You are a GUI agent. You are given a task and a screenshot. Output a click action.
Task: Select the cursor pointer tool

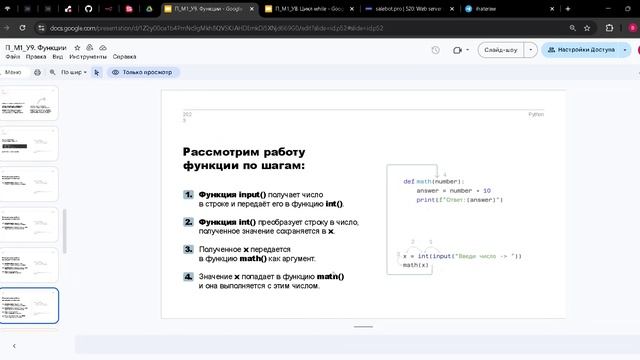pos(97,72)
